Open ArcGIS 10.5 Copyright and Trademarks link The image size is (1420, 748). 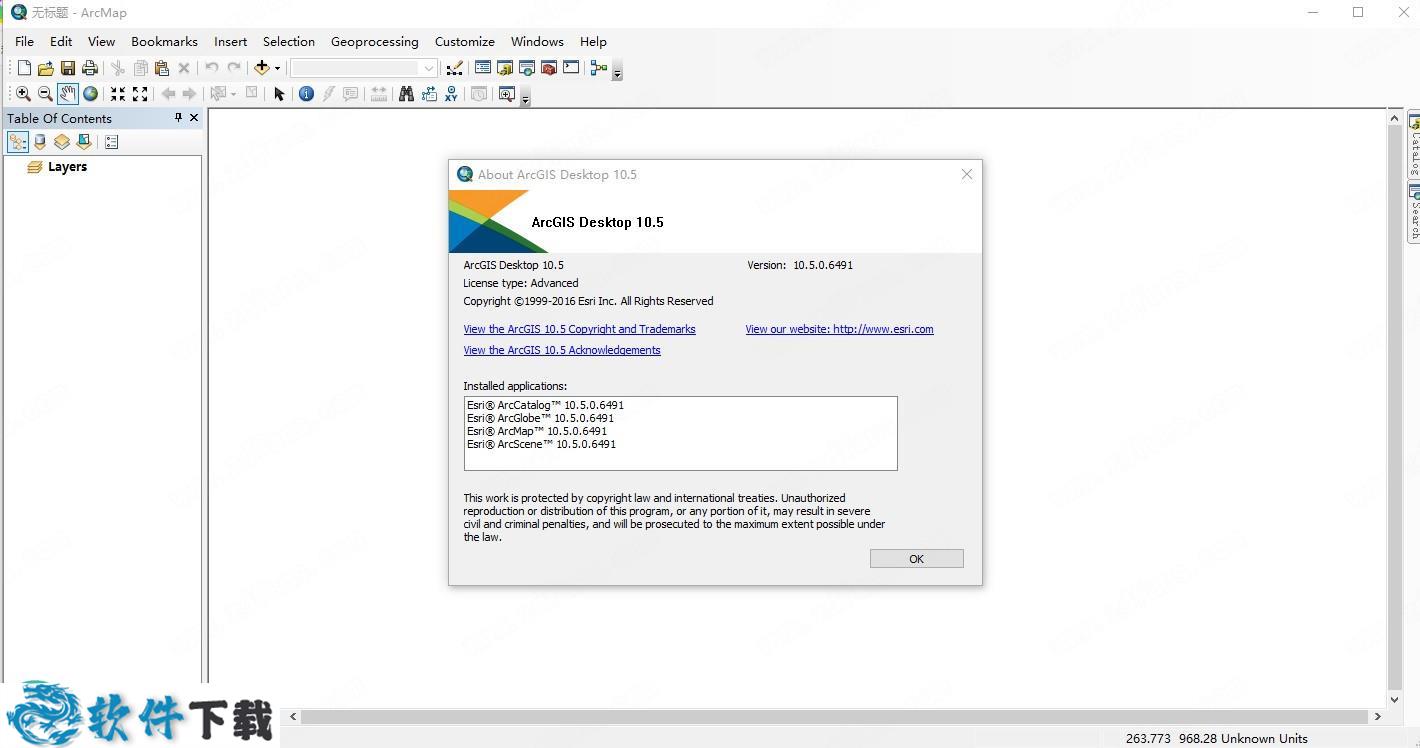pyautogui.click(x=579, y=329)
